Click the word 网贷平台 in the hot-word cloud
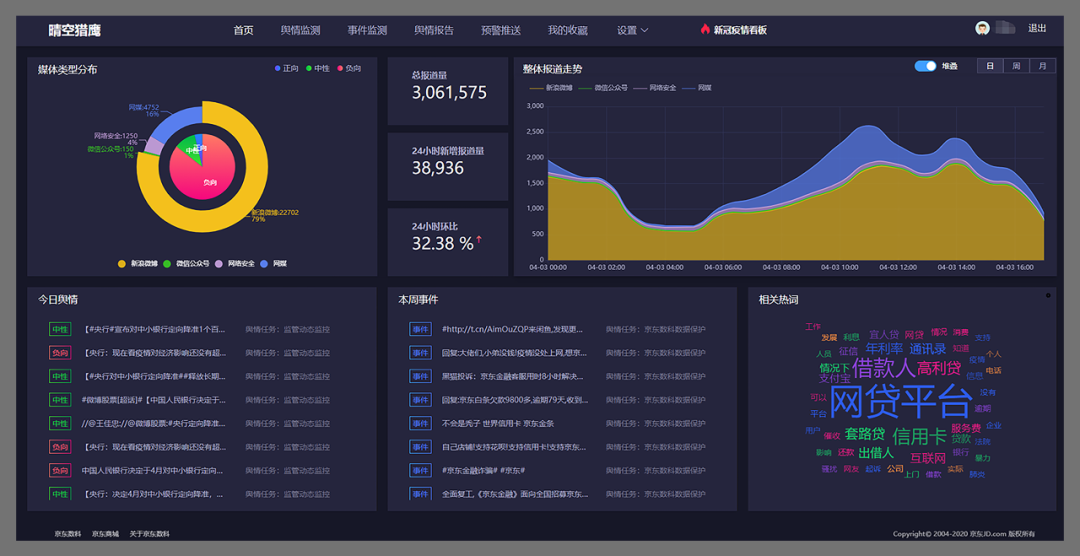Viewport: 1080px width, 556px height. [x=900, y=401]
